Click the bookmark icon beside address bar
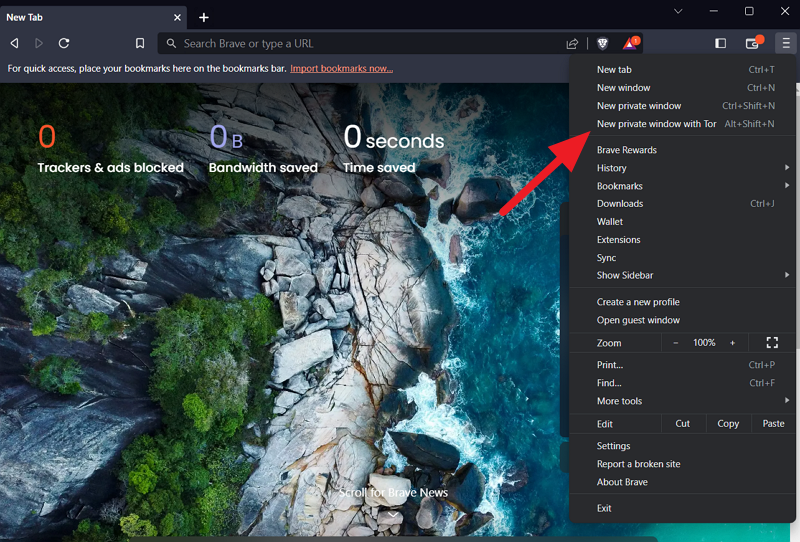The height and width of the screenshot is (542, 800). (x=140, y=43)
